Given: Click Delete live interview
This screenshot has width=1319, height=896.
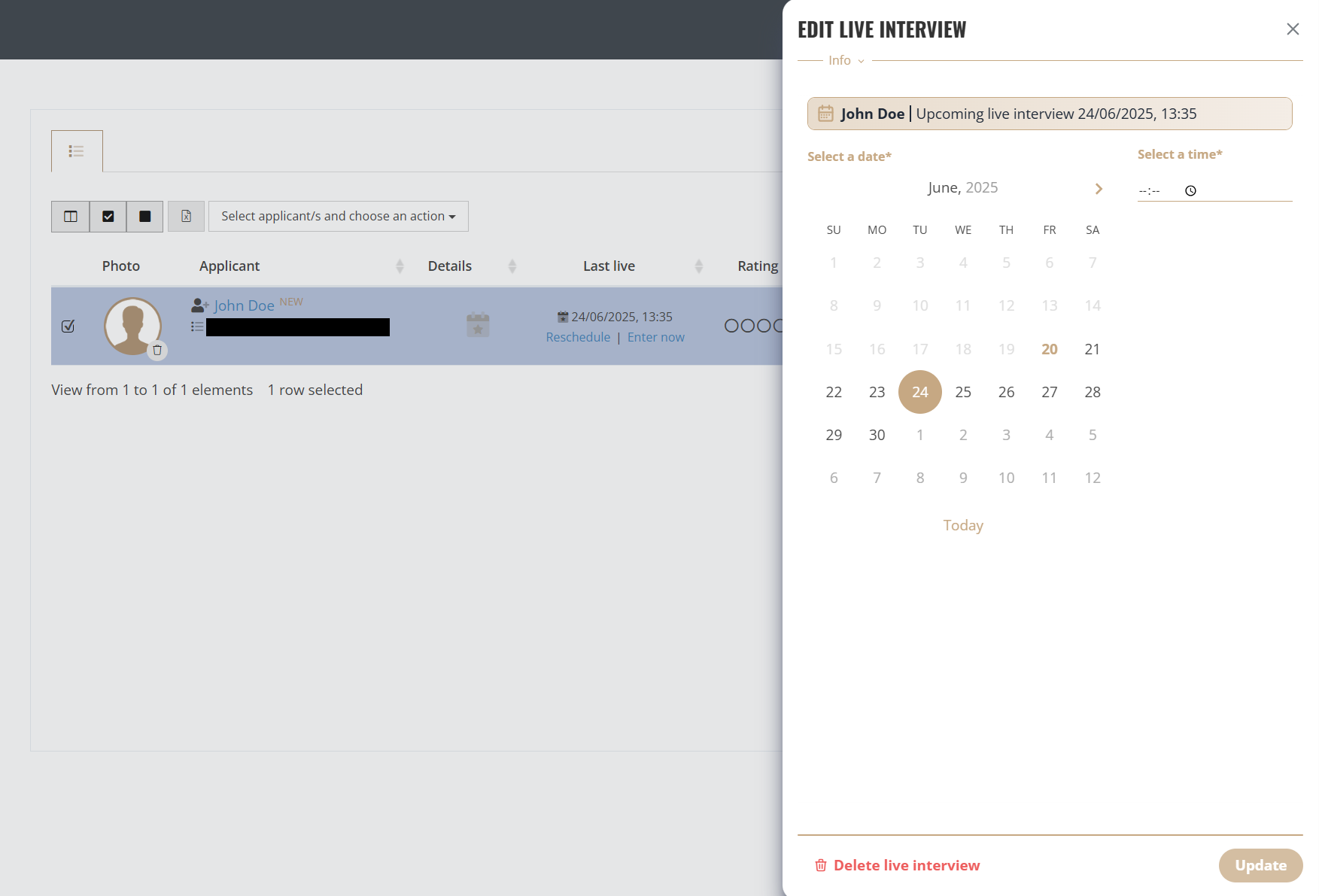Looking at the screenshot, I should pyautogui.click(x=898, y=865).
